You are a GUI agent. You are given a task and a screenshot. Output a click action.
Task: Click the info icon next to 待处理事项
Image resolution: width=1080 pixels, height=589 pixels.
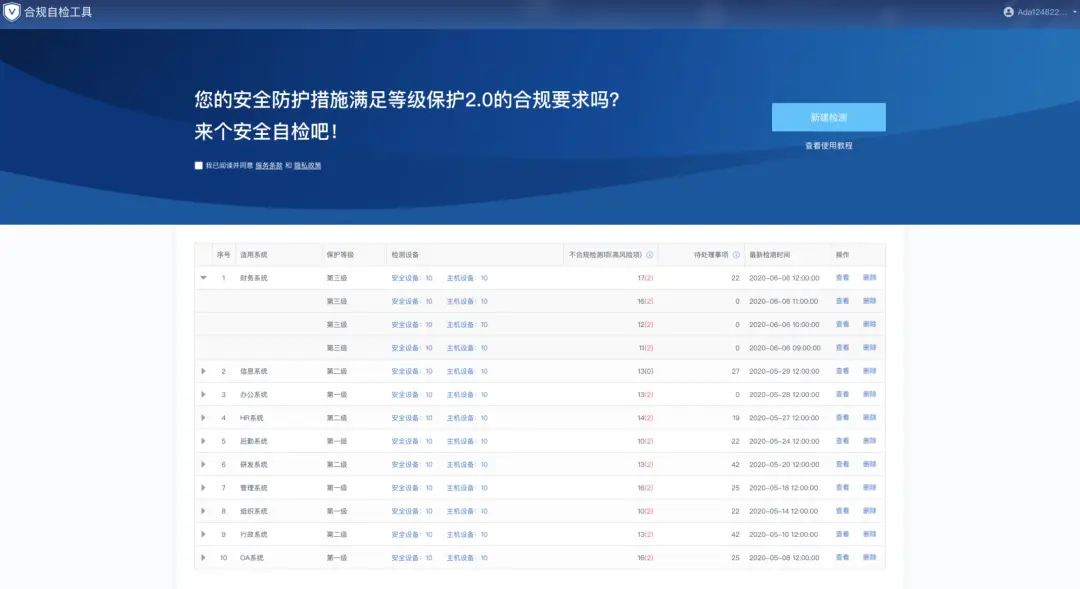click(x=736, y=255)
